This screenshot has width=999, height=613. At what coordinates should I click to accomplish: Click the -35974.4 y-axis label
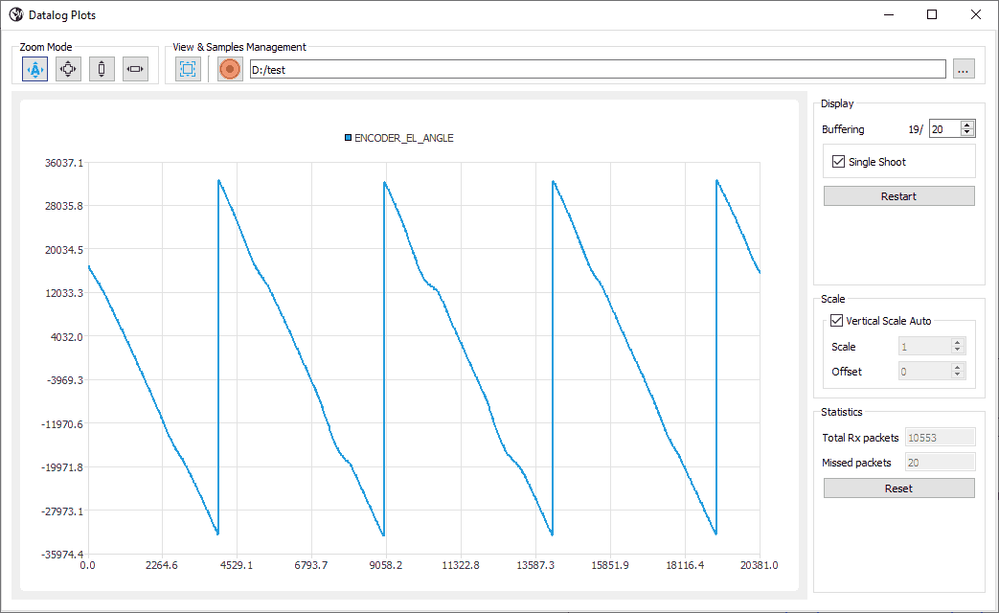click(x=62, y=554)
